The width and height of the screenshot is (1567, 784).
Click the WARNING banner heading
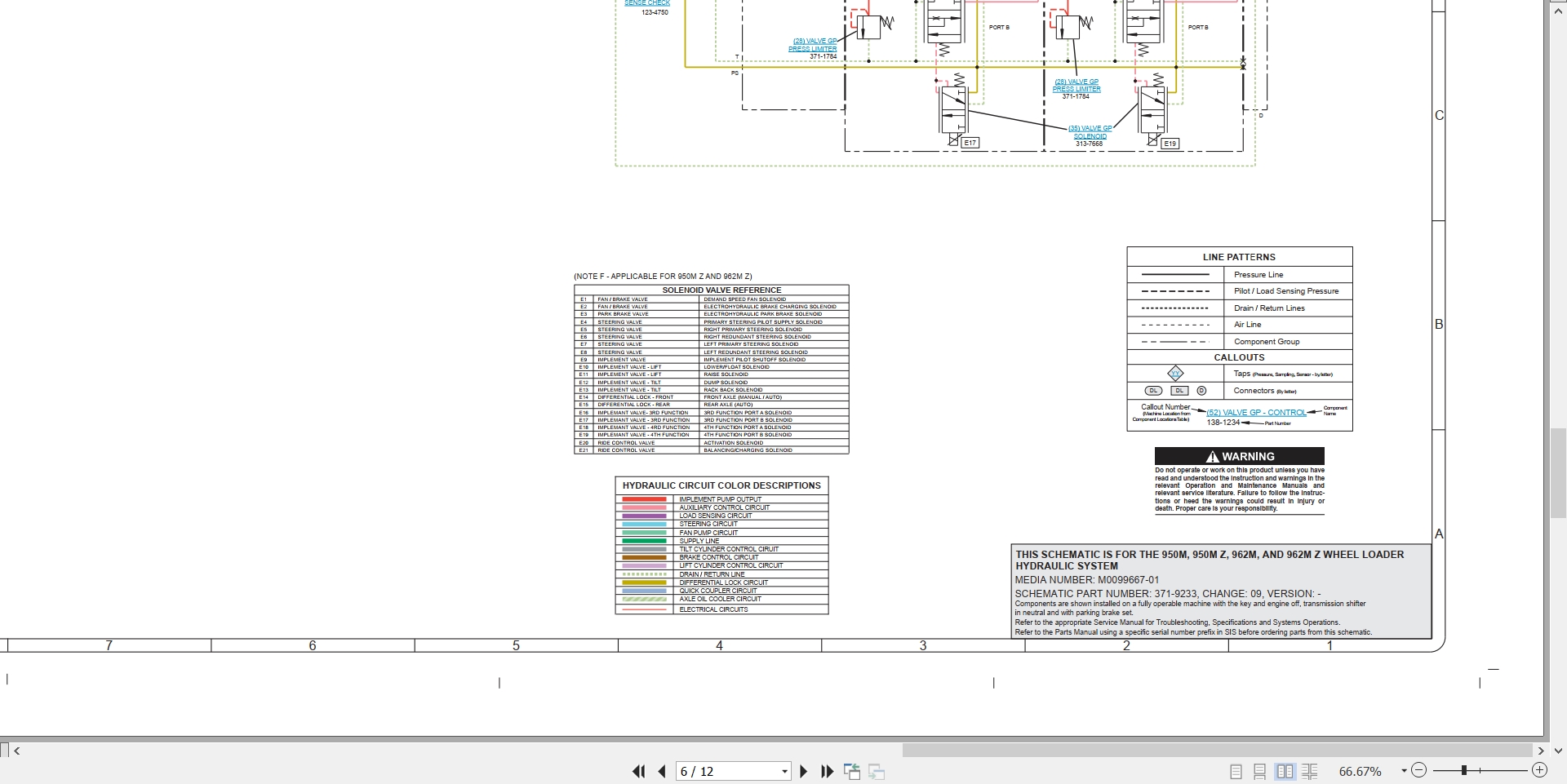point(1240,456)
